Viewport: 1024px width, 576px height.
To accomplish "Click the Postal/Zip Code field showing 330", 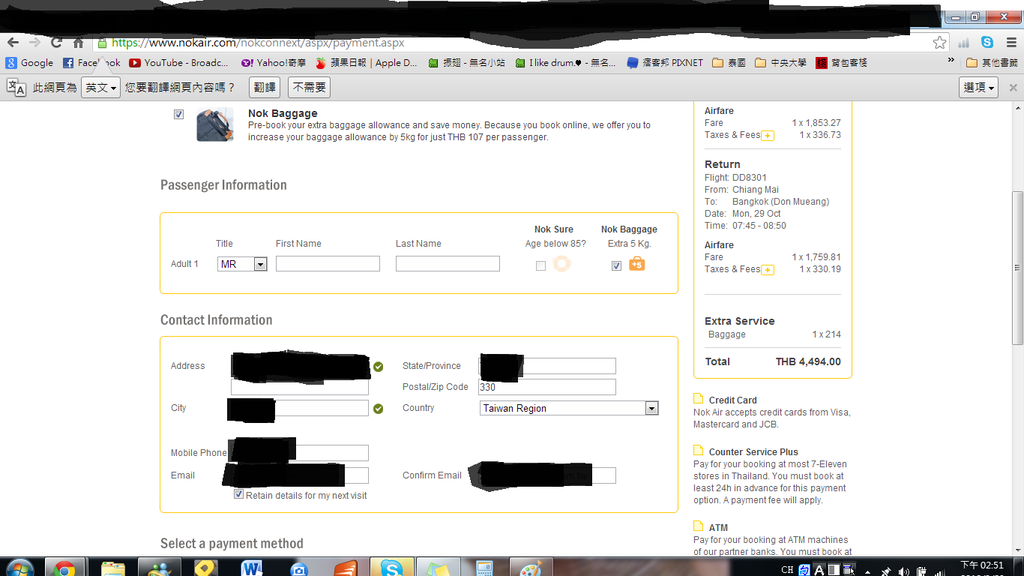I will (x=547, y=387).
